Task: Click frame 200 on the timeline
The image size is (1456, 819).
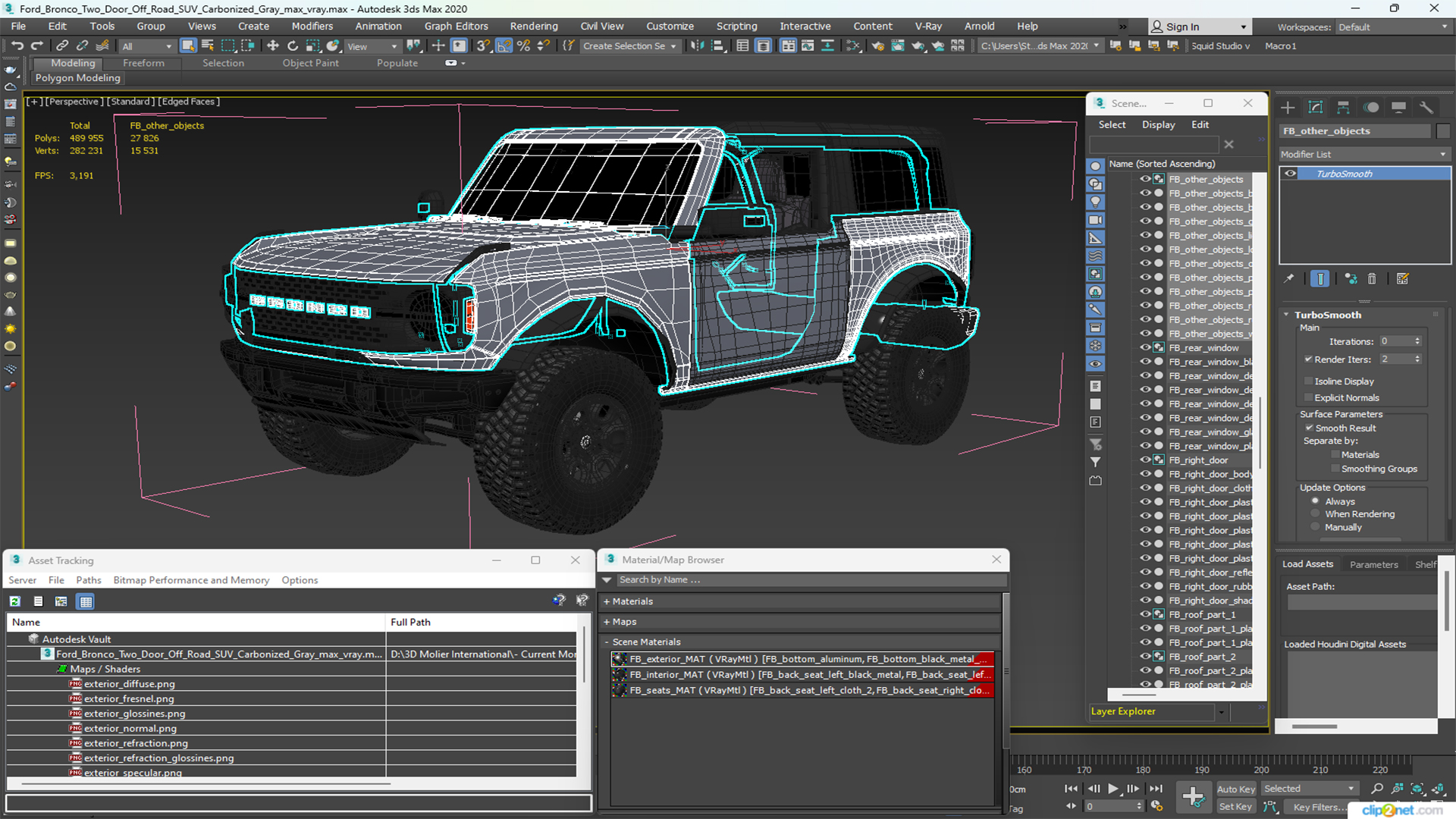Action: click(1261, 770)
